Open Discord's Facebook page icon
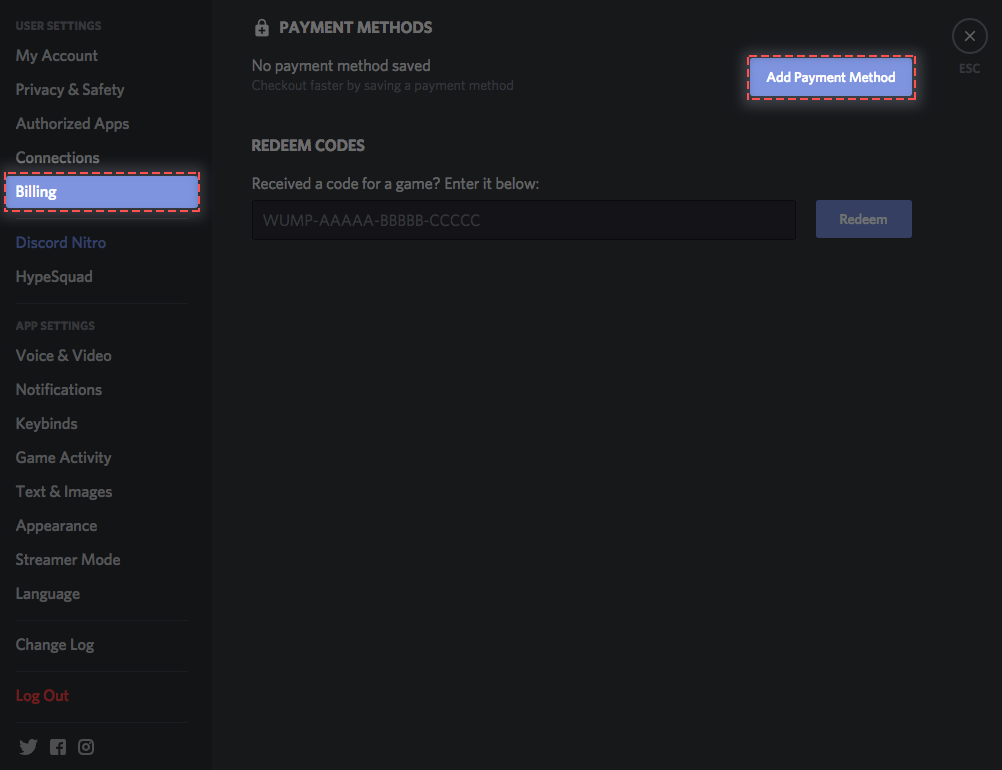This screenshot has width=1002, height=770. [x=58, y=746]
